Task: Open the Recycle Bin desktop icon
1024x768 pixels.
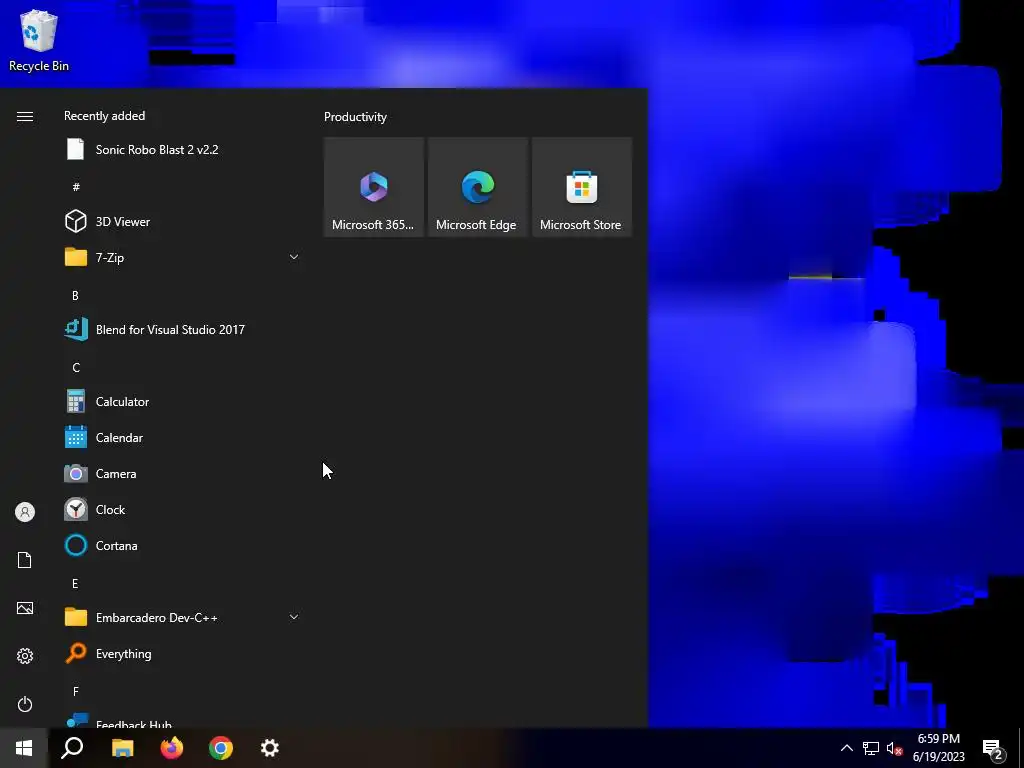Action: click(39, 41)
